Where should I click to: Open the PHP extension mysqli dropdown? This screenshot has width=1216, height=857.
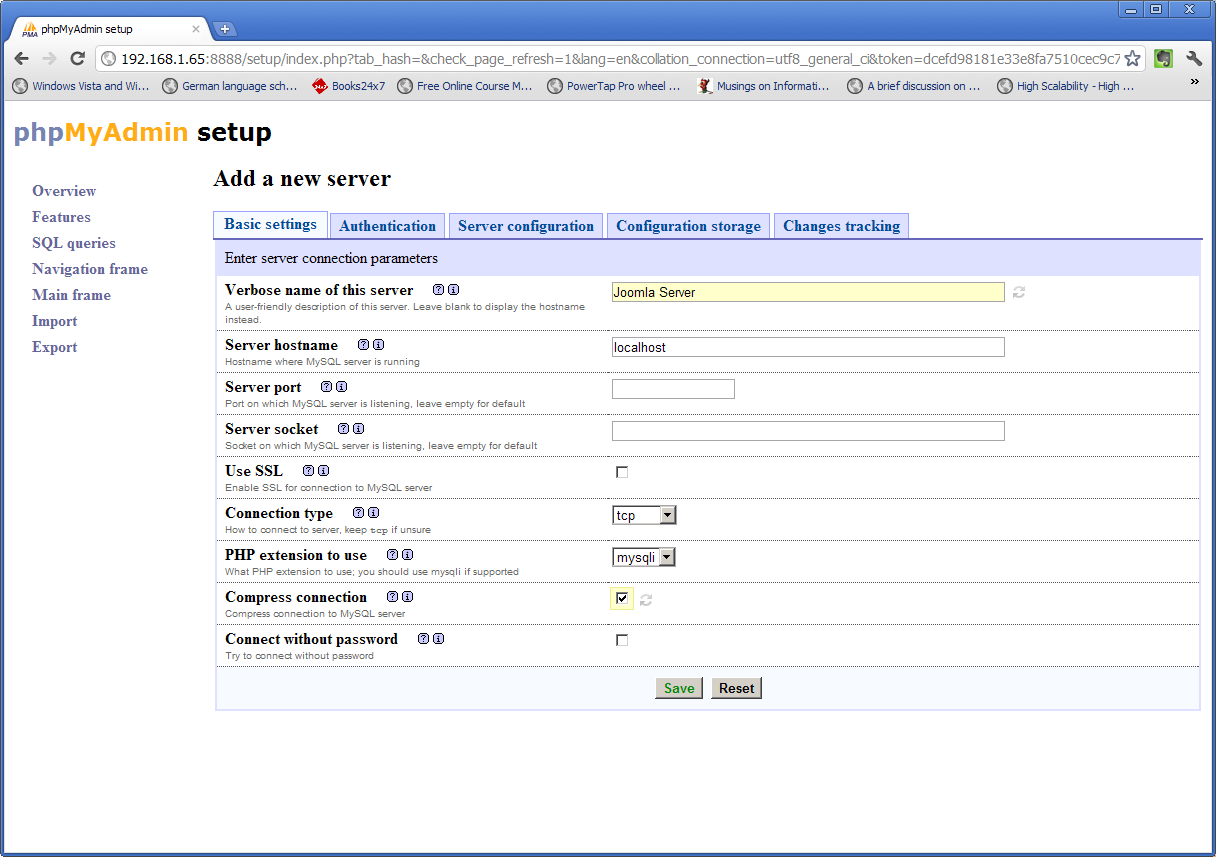click(x=644, y=557)
